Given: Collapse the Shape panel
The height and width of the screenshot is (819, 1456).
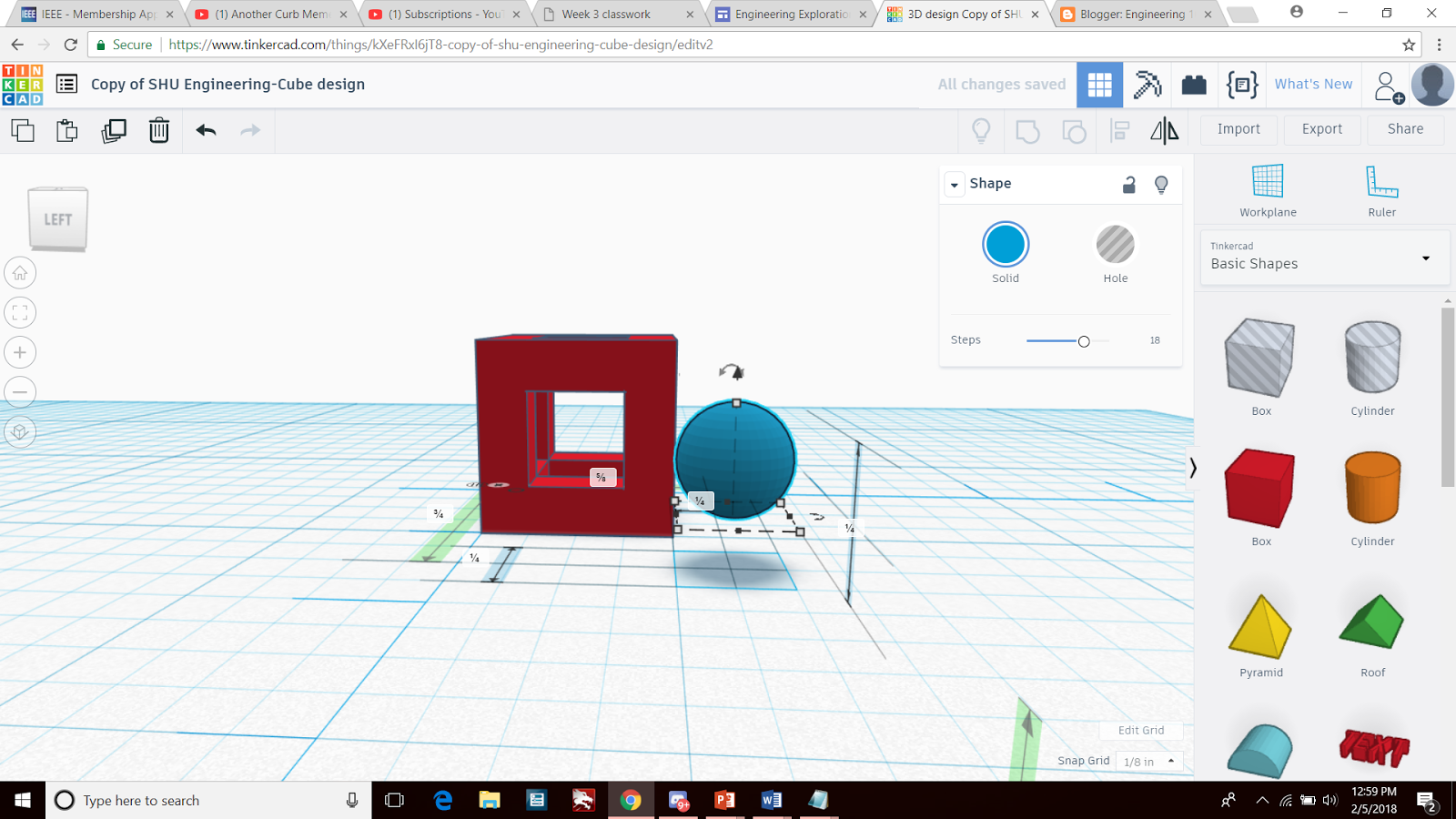Looking at the screenshot, I should 954,184.
